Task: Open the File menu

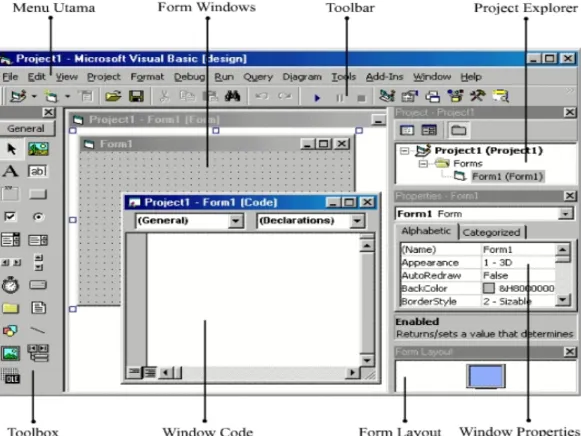Action: tap(10, 77)
